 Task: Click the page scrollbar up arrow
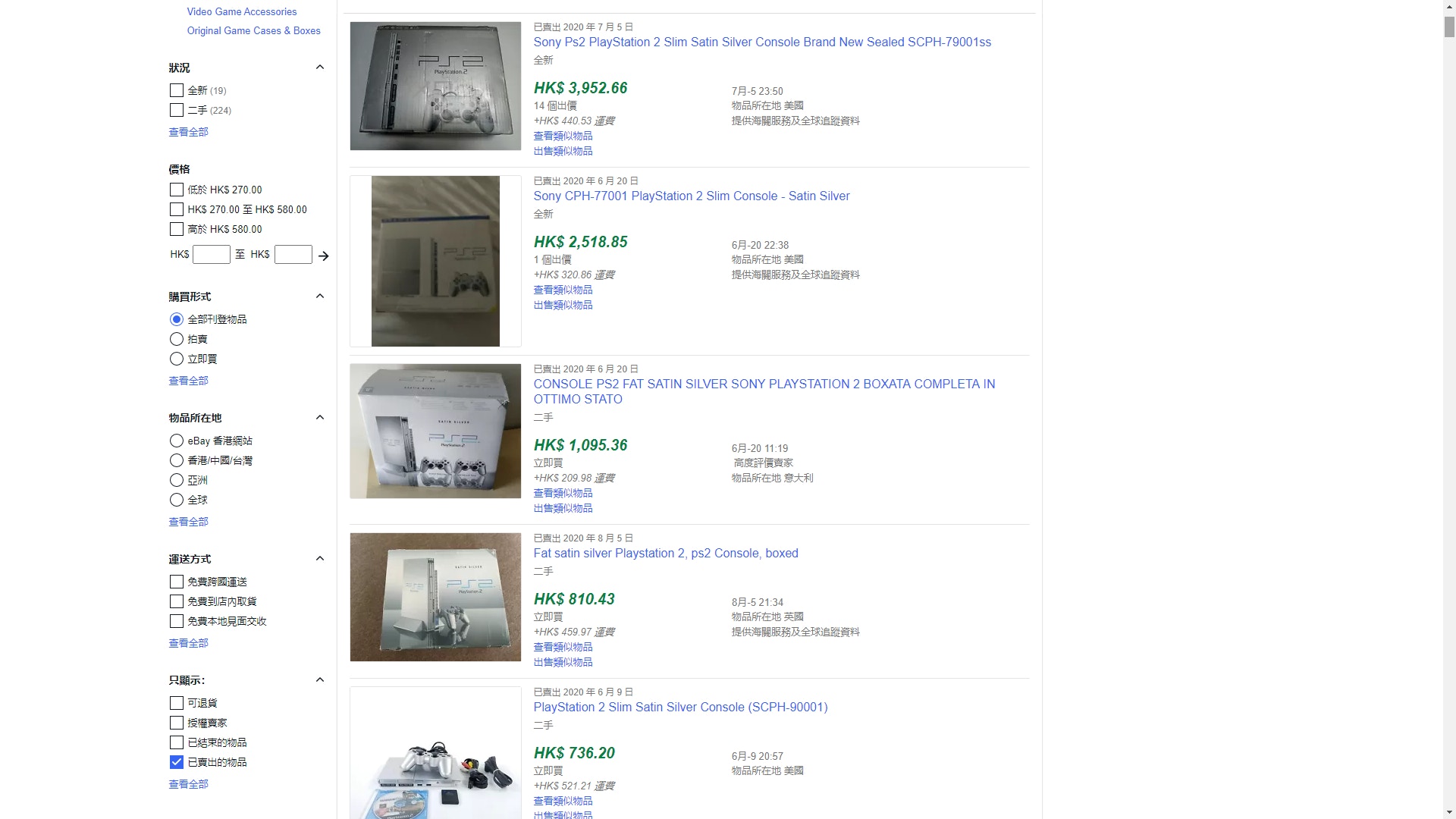click(x=1449, y=5)
